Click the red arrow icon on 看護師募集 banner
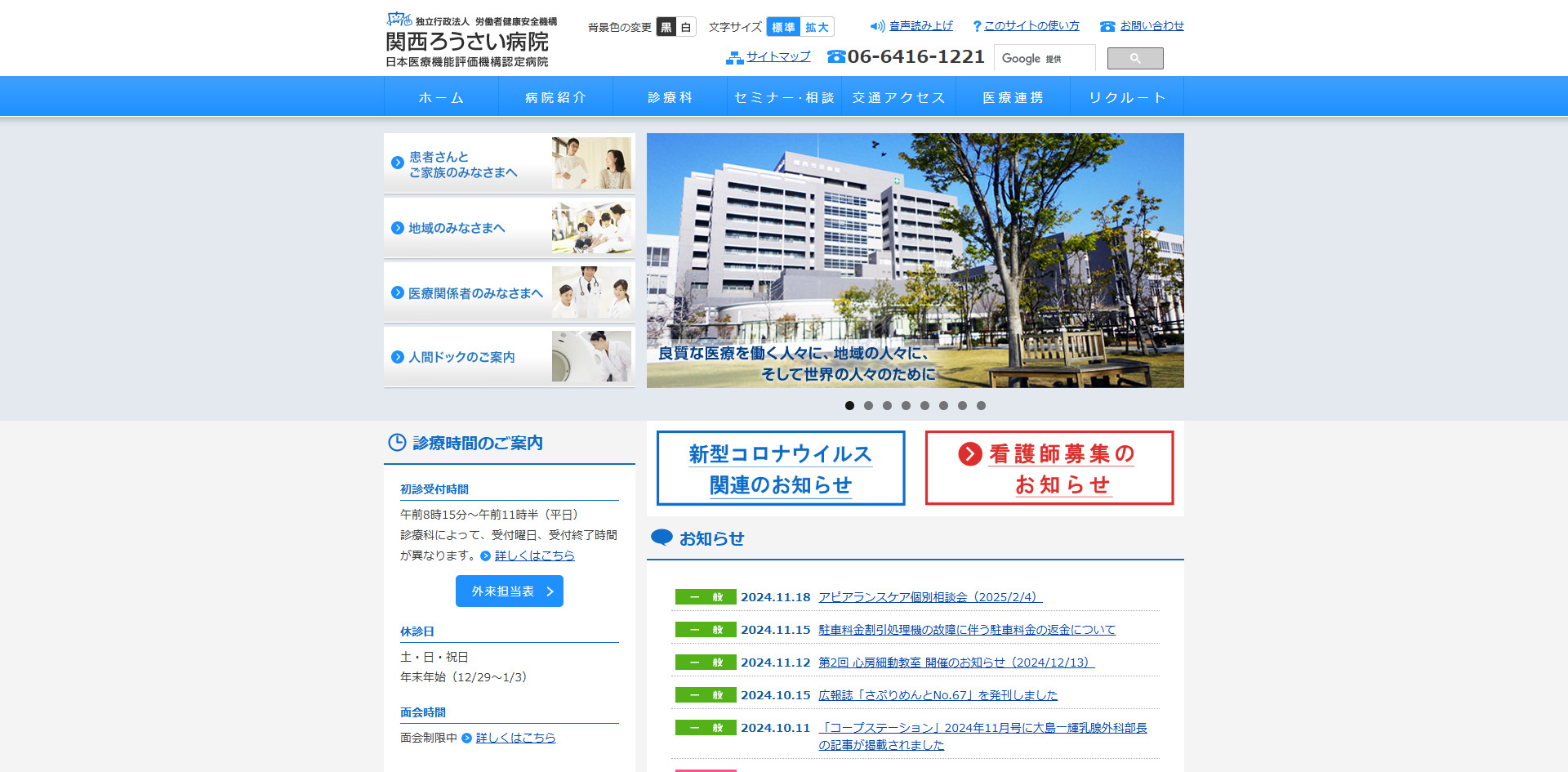1568x772 pixels. 970,453
